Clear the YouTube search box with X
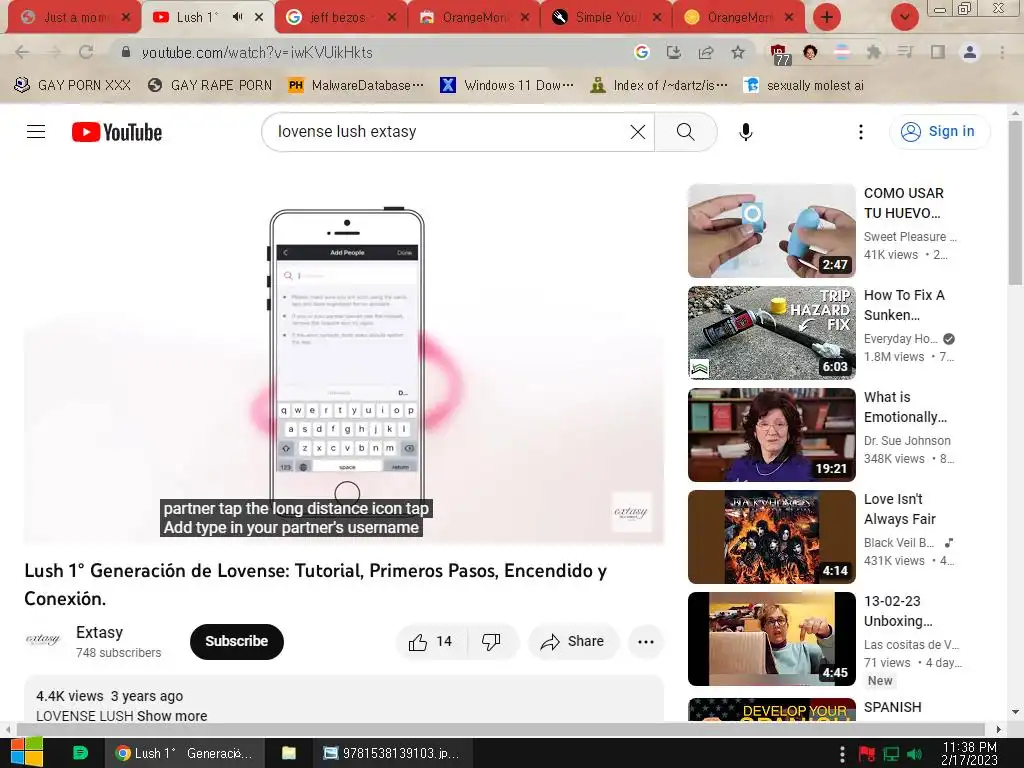The height and width of the screenshot is (768, 1024). click(638, 132)
